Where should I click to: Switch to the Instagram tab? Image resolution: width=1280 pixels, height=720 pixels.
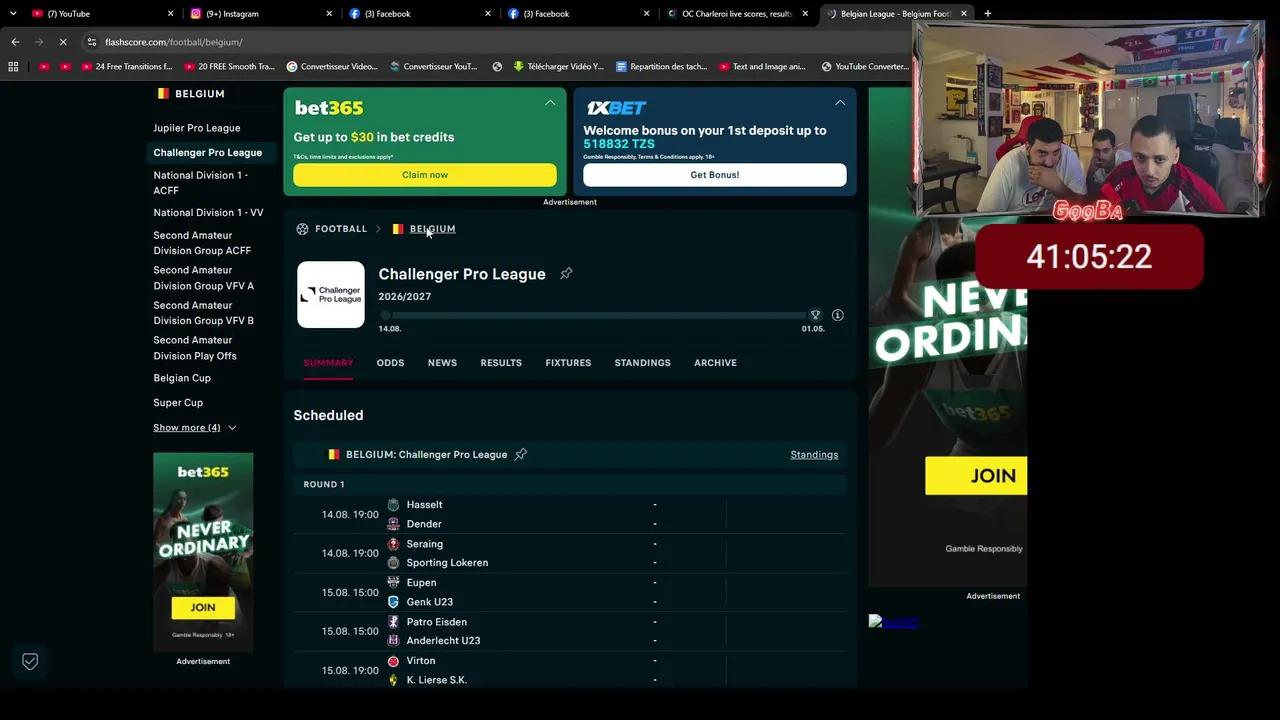[260, 14]
